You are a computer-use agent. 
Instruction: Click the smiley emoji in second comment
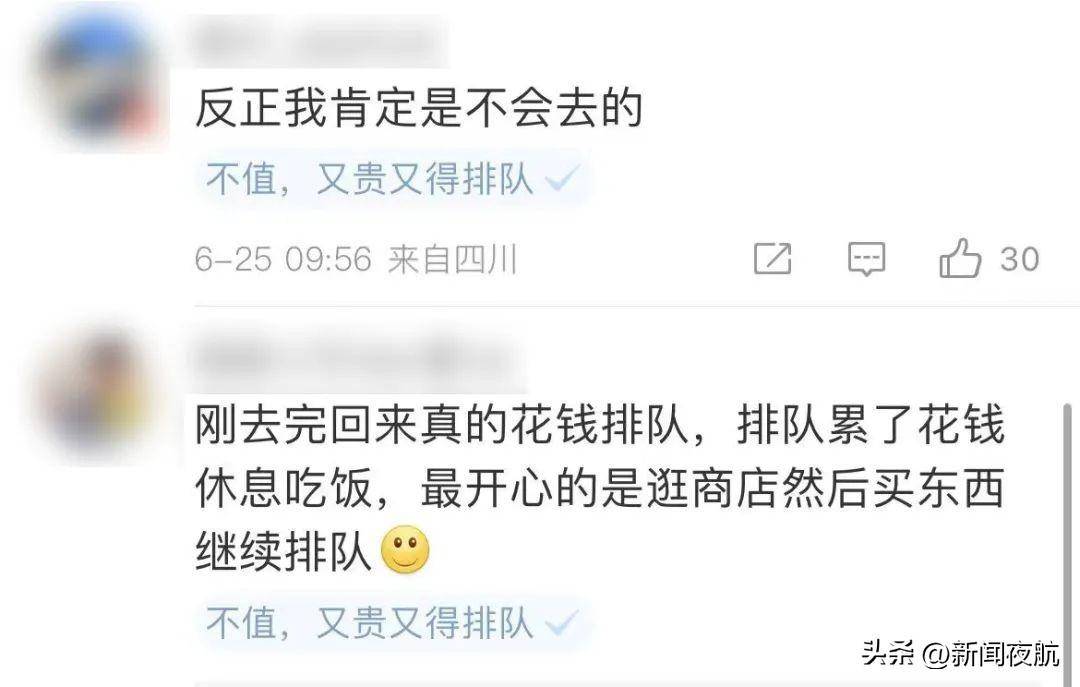[405, 550]
